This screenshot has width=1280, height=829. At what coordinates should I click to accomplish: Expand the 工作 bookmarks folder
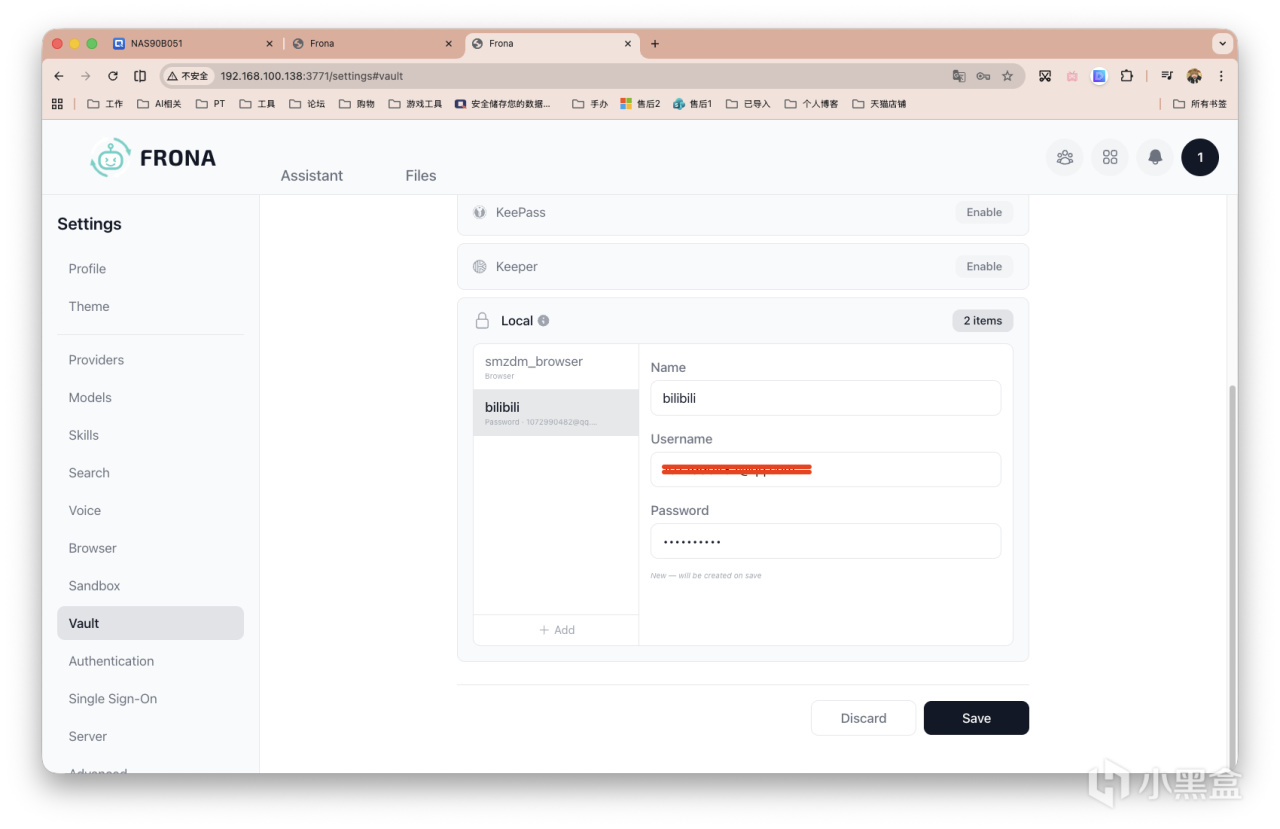pos(105,104)
